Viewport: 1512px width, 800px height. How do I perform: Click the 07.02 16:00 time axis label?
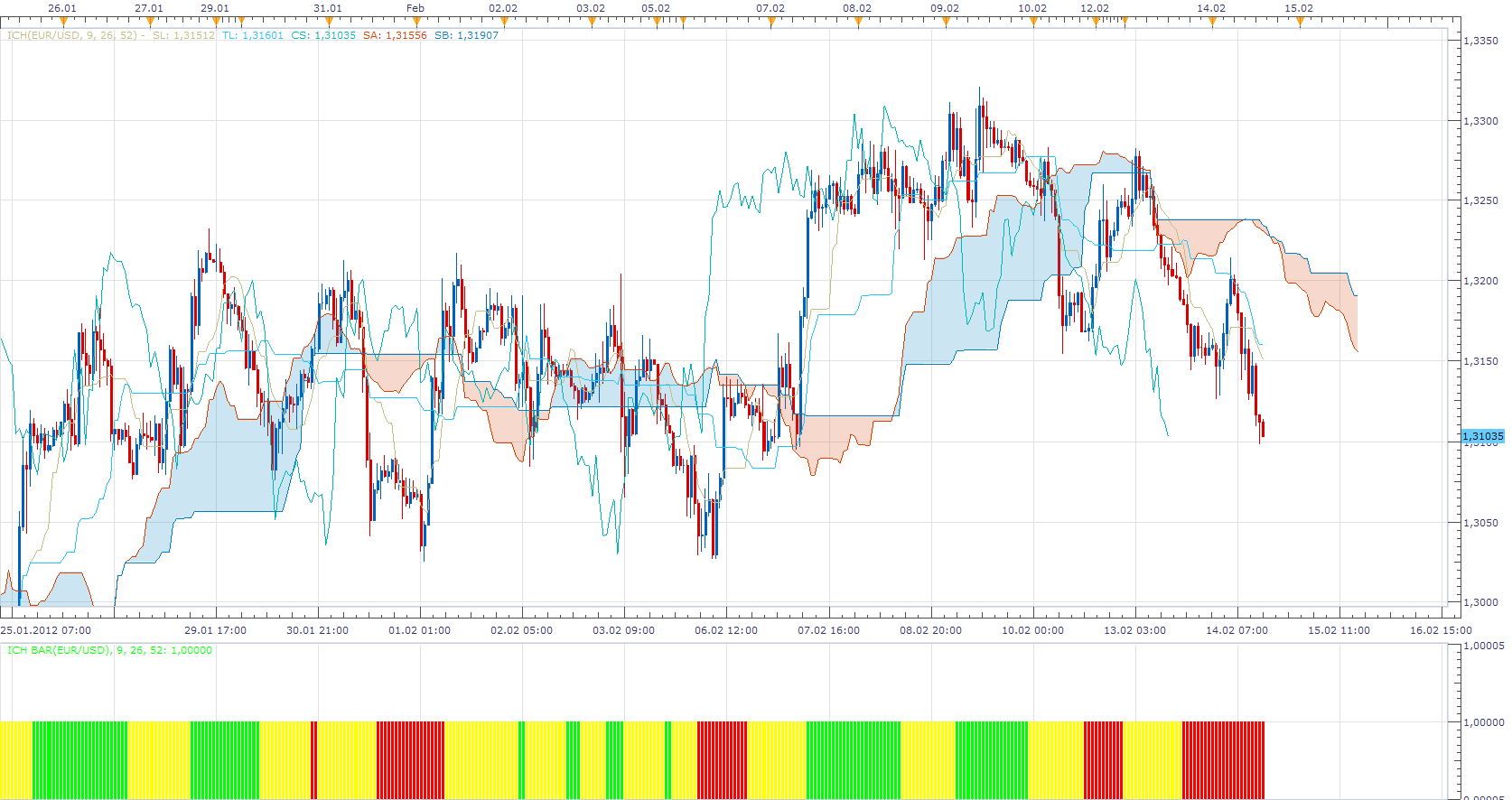point(828,630)
